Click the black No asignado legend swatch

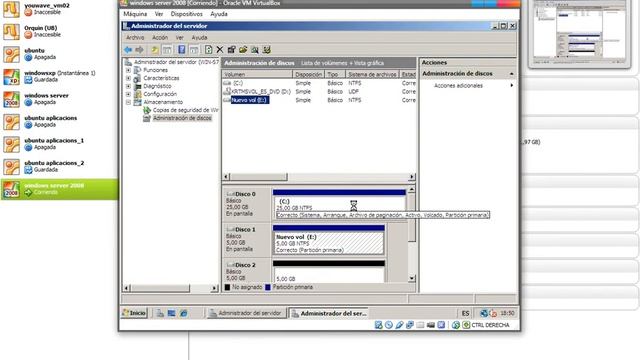[x=227, y=287]
